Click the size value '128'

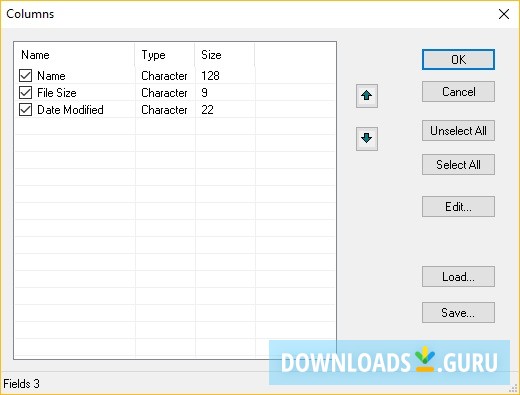(210, 76)
